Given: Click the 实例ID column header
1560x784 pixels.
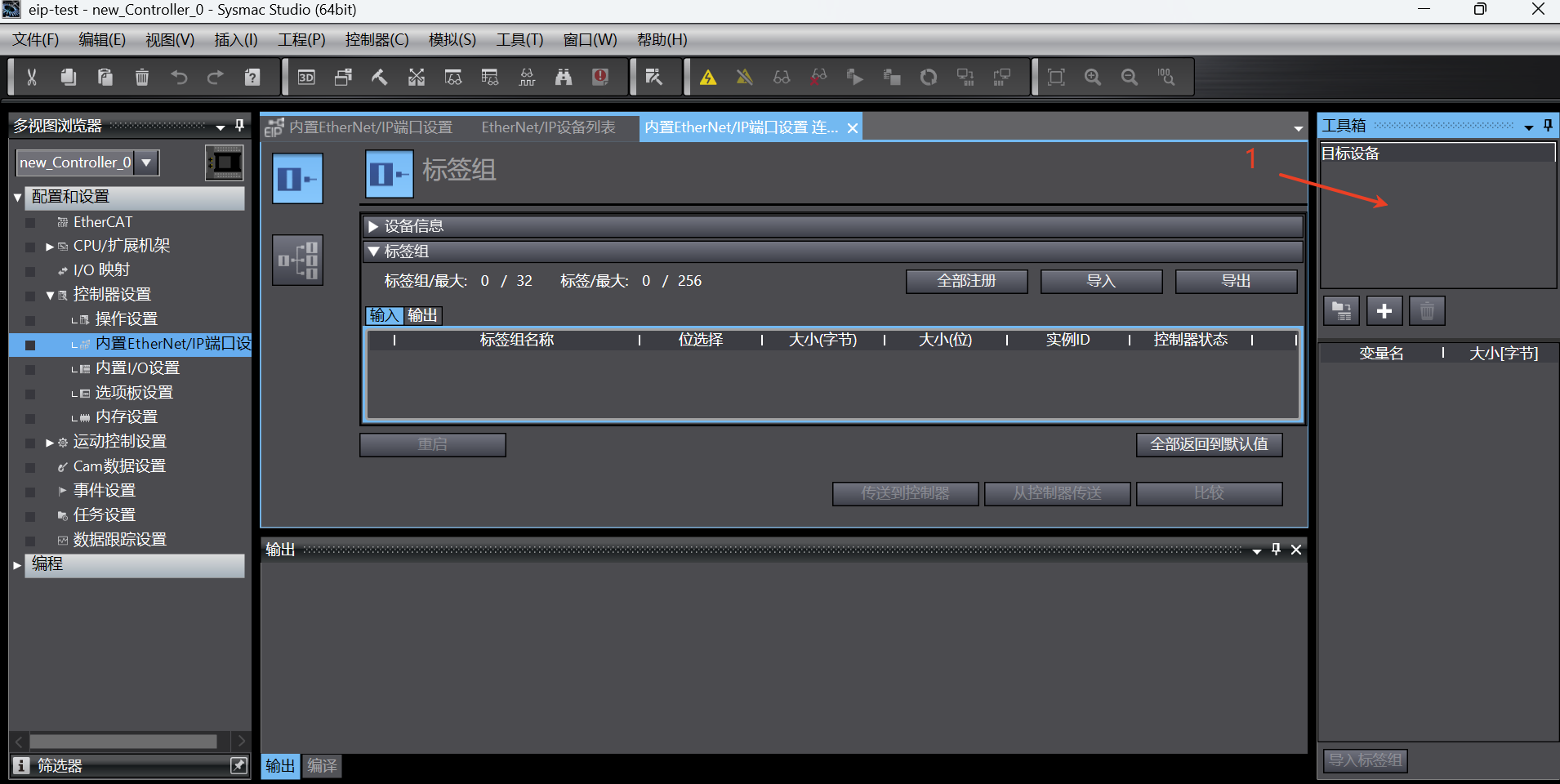Looking at the screenshot, I should point(1068,340).
